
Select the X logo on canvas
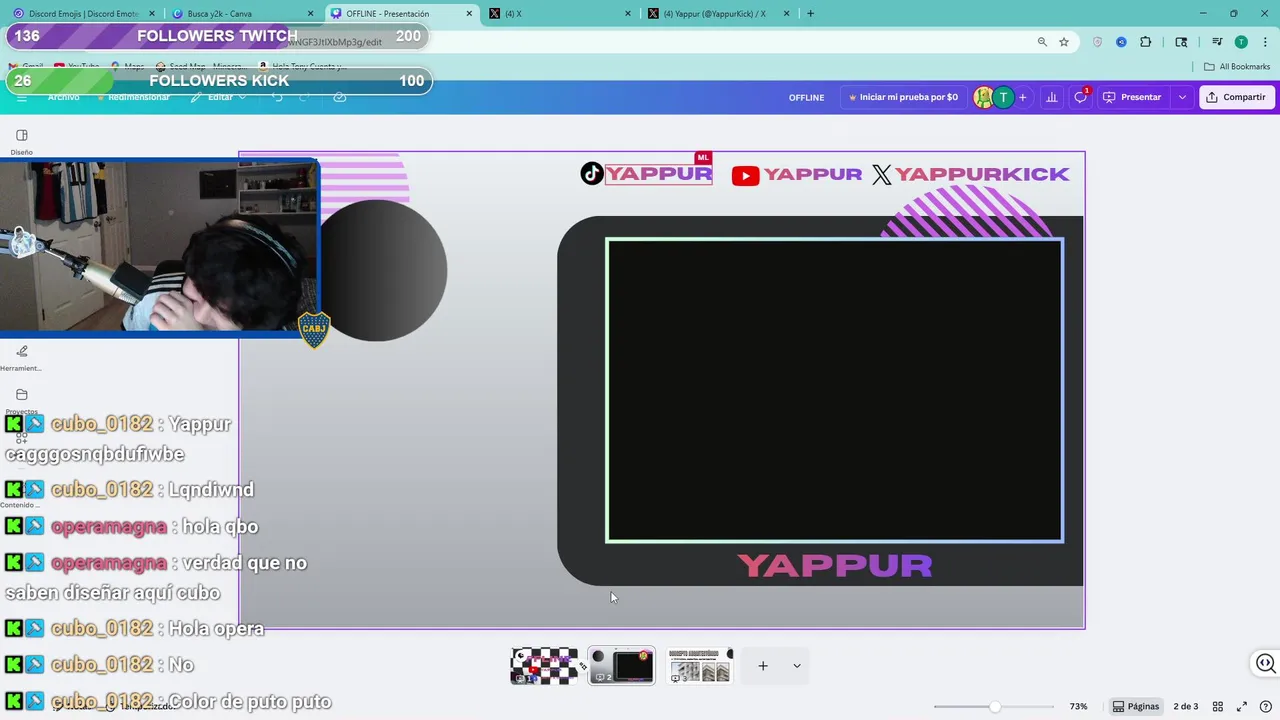[881, 175]
